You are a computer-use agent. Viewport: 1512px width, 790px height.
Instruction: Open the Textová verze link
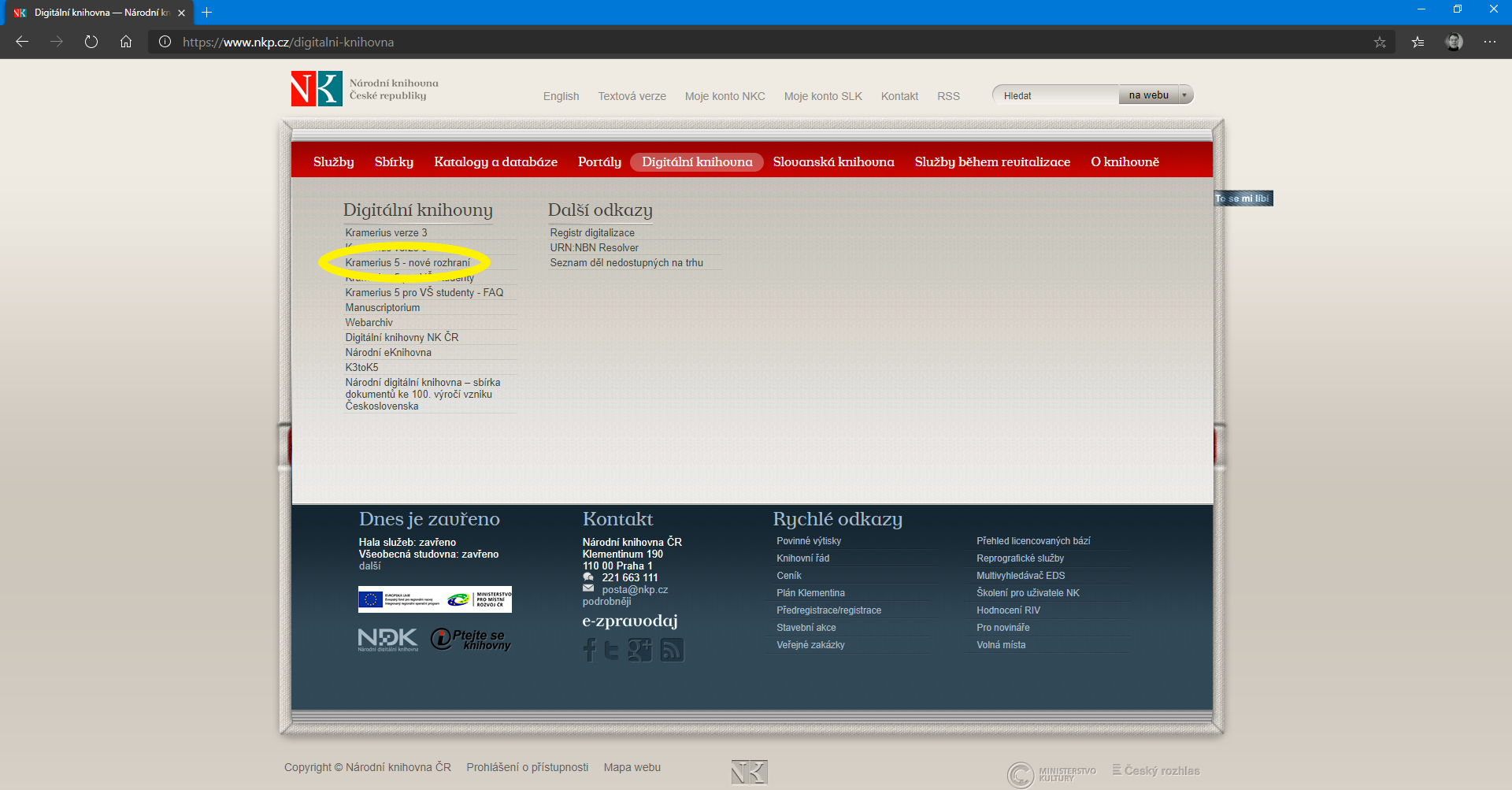coord(632,96)
